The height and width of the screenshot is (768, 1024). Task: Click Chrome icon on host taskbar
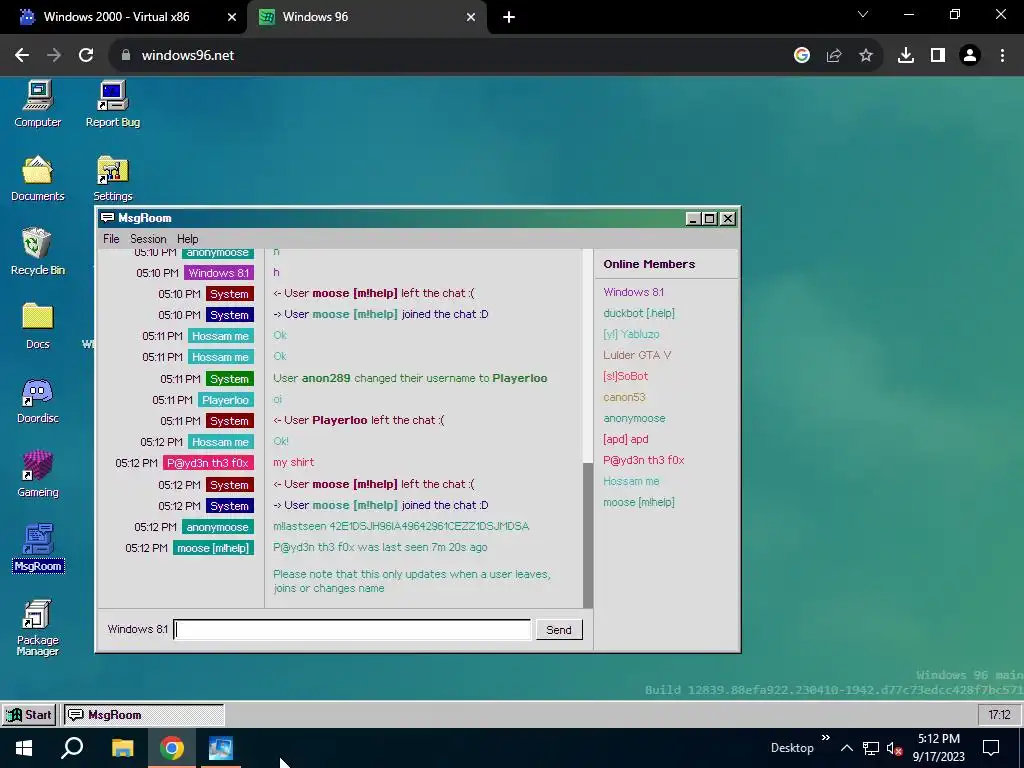[x=172, y=748]
